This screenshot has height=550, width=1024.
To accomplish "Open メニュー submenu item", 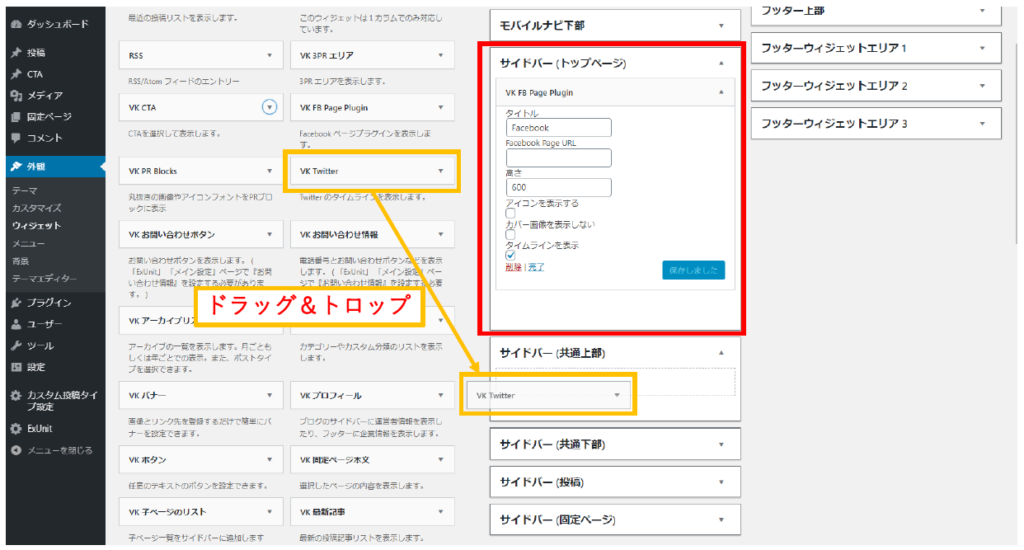I will tap(29, 244).
